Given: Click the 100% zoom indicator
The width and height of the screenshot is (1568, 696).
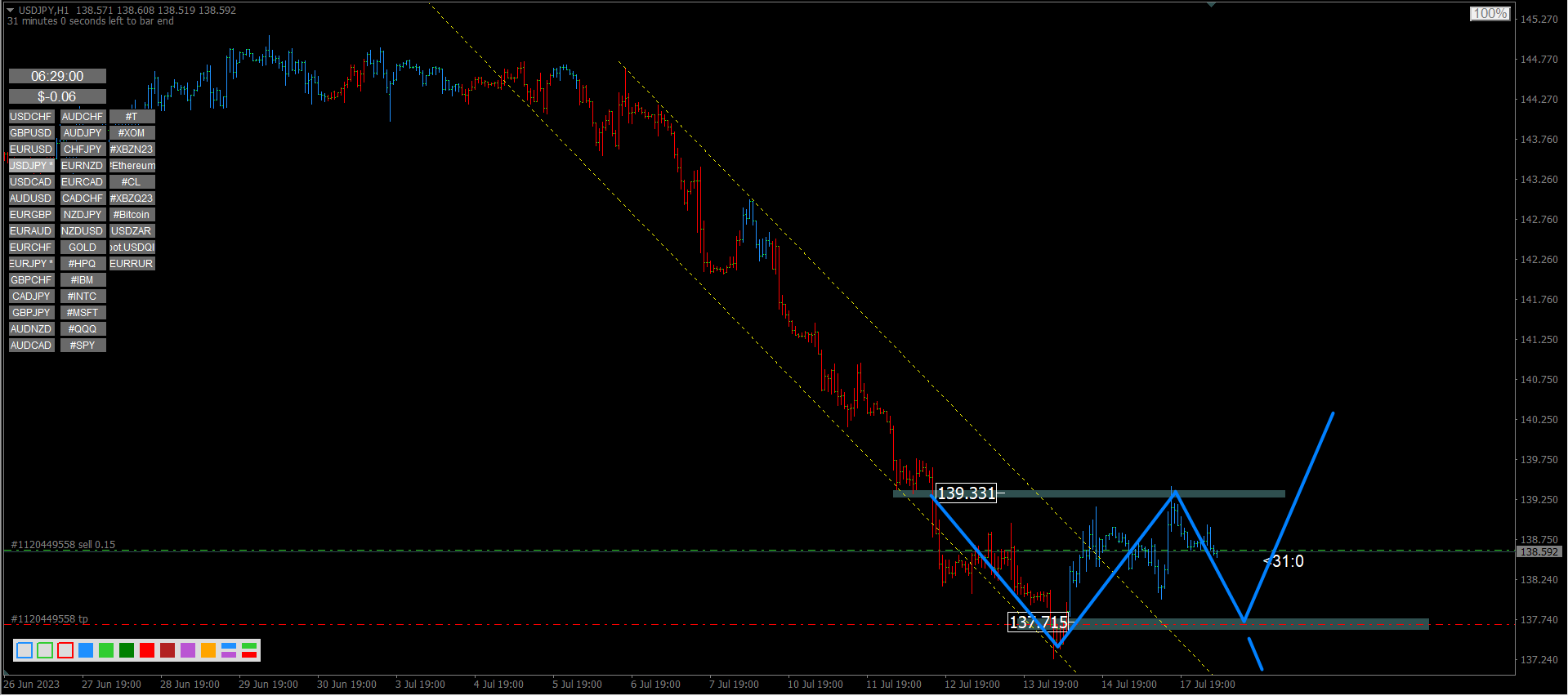Looking at the screenshot, I should 1490,14.
